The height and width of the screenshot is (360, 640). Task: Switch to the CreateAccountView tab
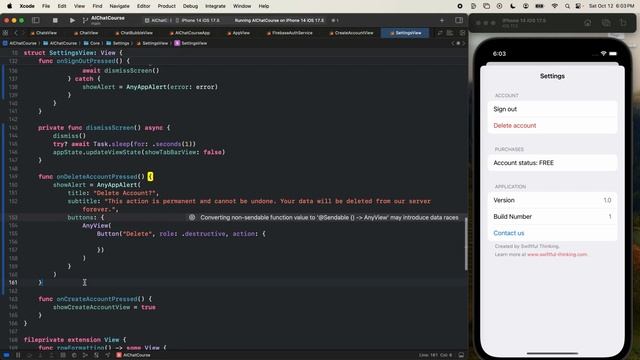(351, 33)
